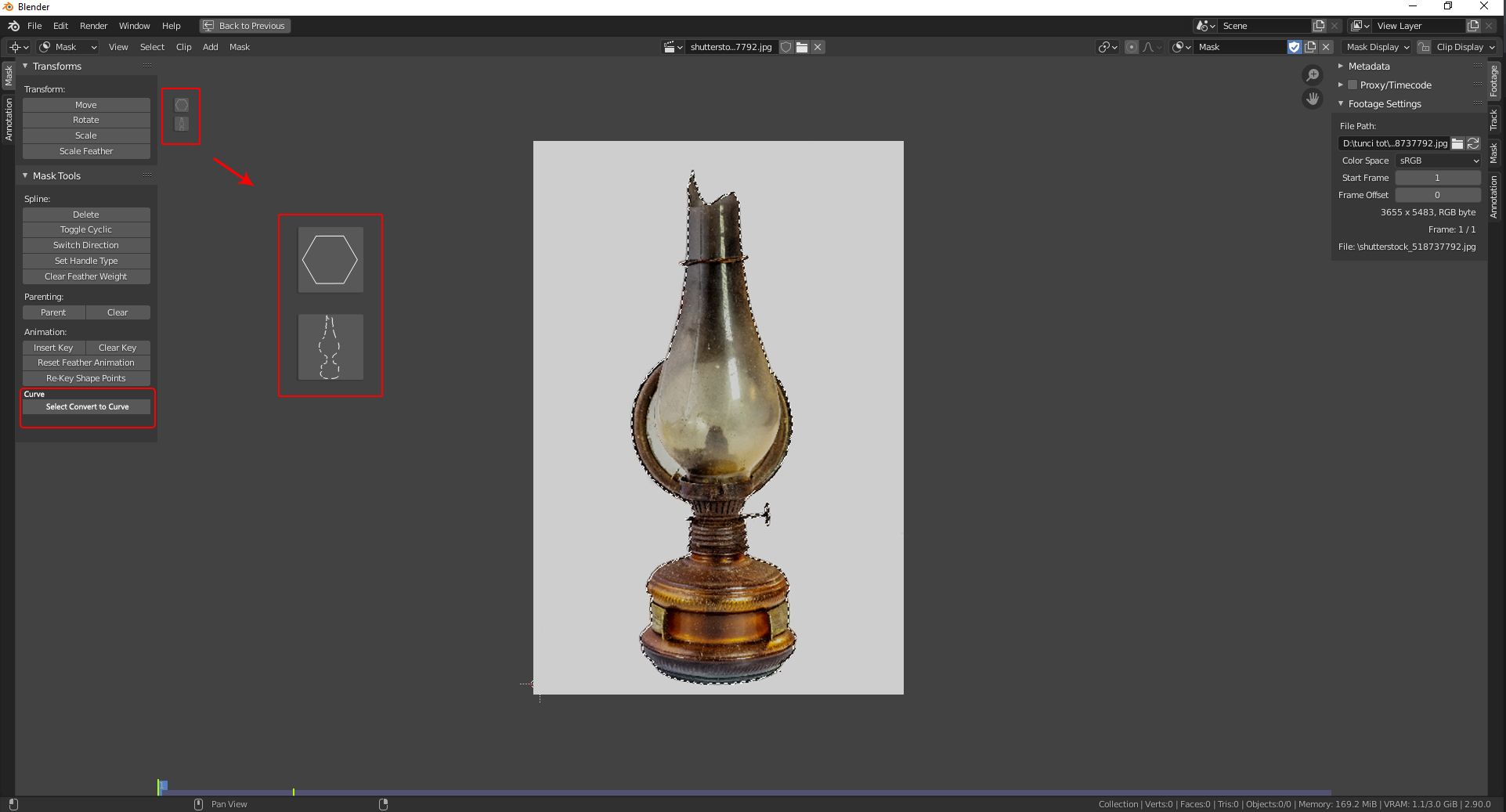Screen dimensions: 1506x812
Task: Click the Back to Previous button
Action: [x=245, y=26]
